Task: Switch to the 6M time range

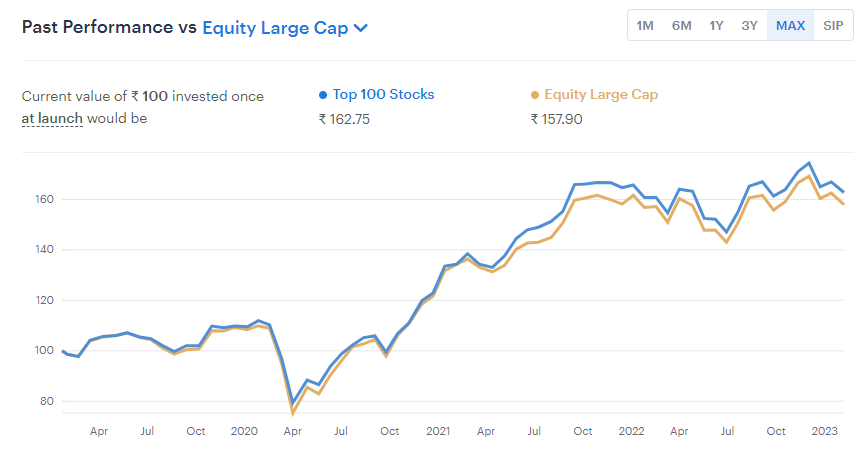Action: [681, 25]
